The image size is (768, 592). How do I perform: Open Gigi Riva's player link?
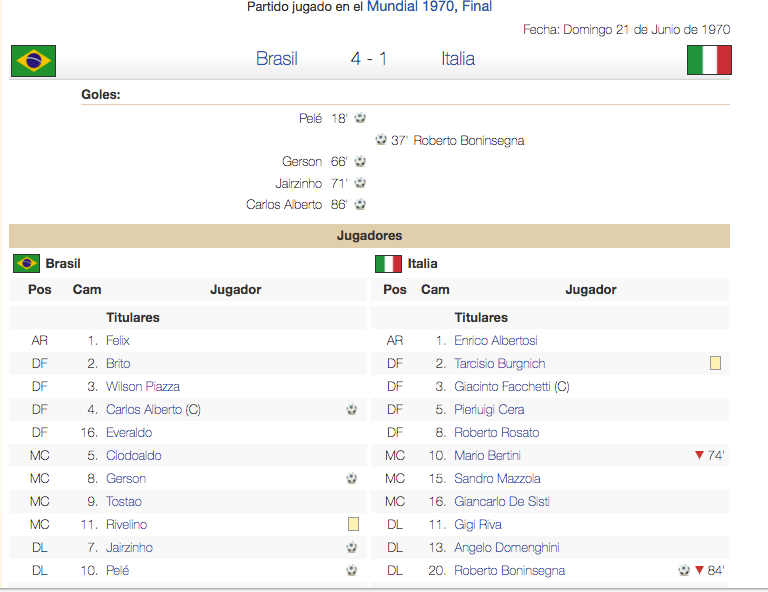(478, 524)
